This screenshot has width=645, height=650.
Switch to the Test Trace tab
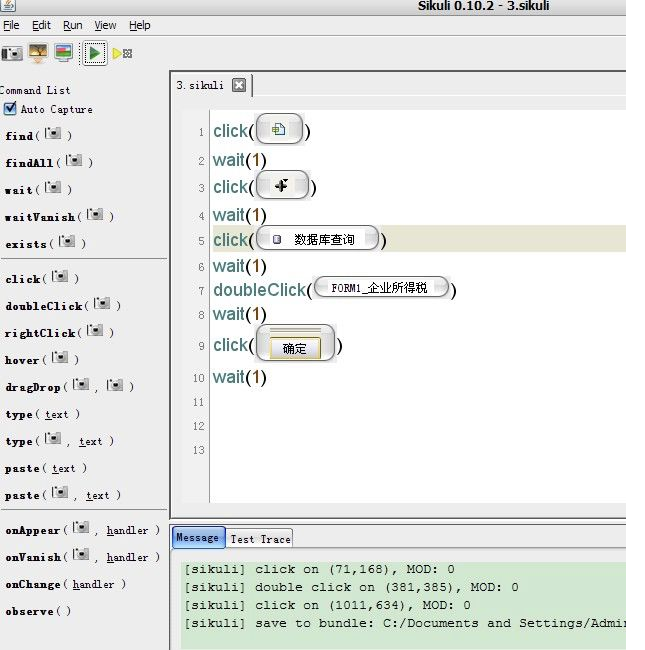(260, 539)
